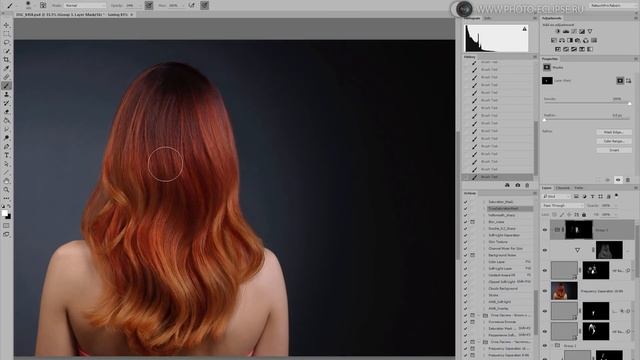Select the Saturation_Mask action
Screen dimensions: 640x360
pyautogui.click(x=501, y=202)
